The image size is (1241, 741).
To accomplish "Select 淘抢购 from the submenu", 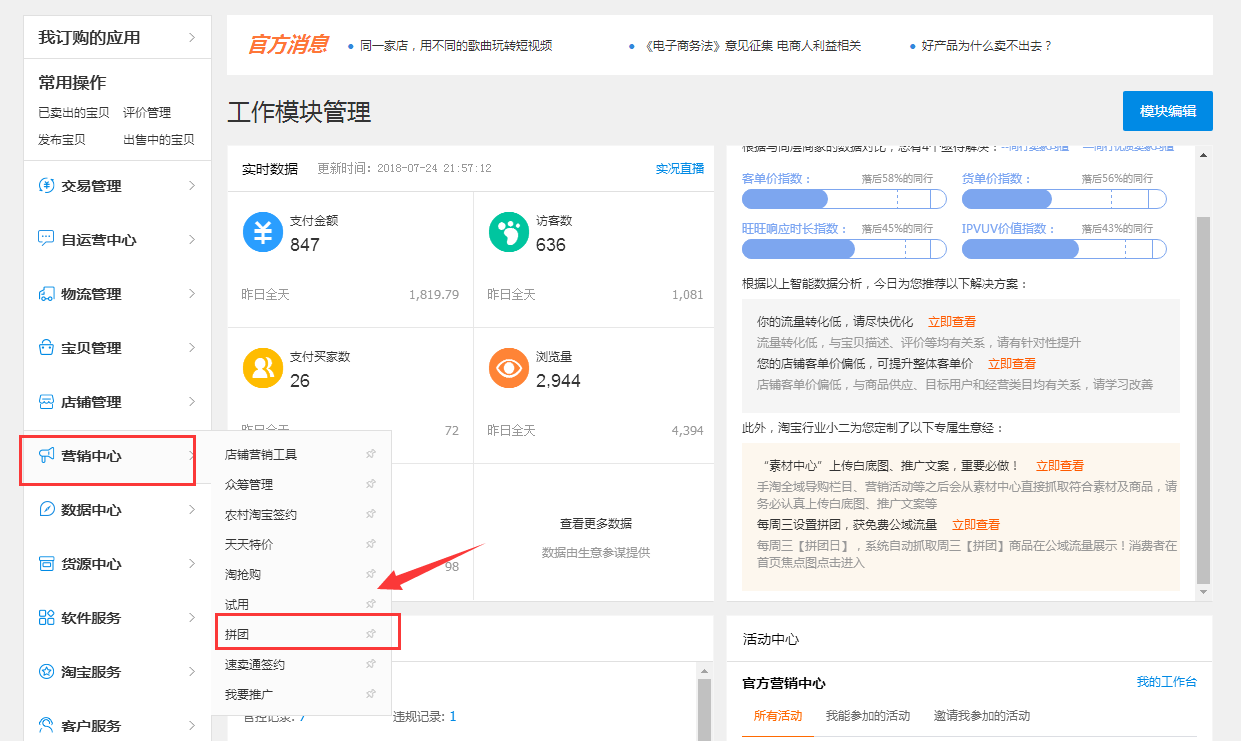I will [x=243, y=574].
